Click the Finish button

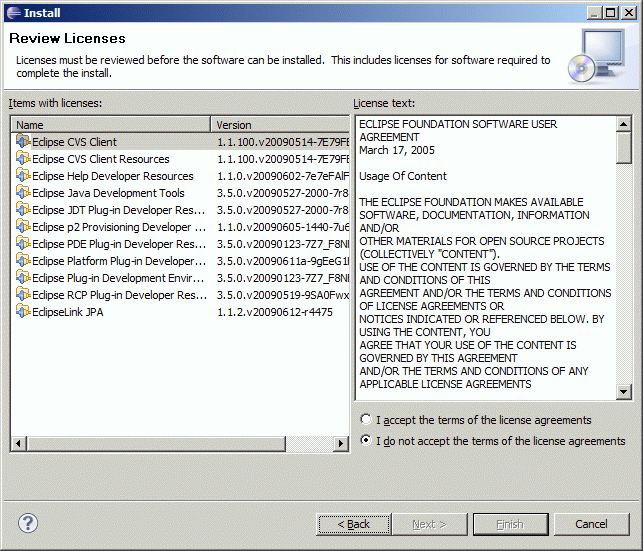[511, 524]
